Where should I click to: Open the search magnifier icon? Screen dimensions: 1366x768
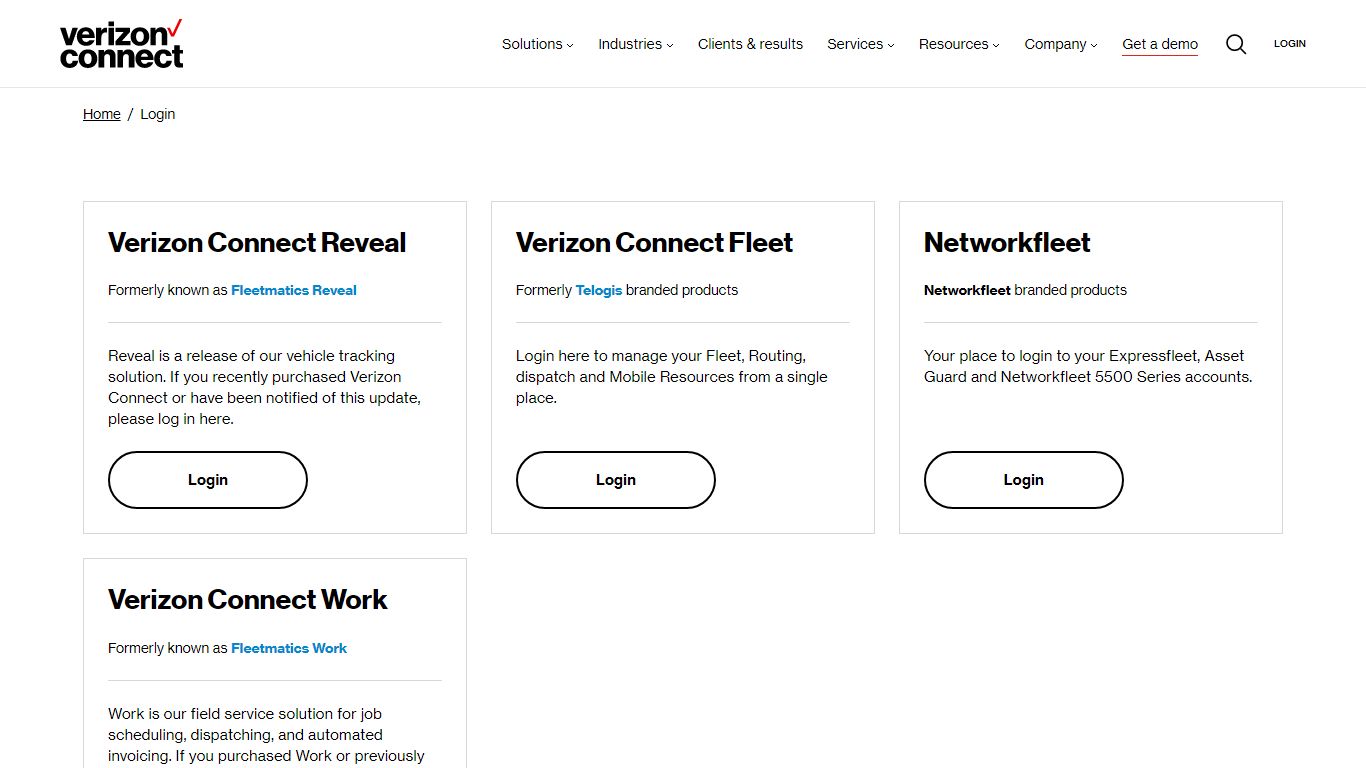1236,44
